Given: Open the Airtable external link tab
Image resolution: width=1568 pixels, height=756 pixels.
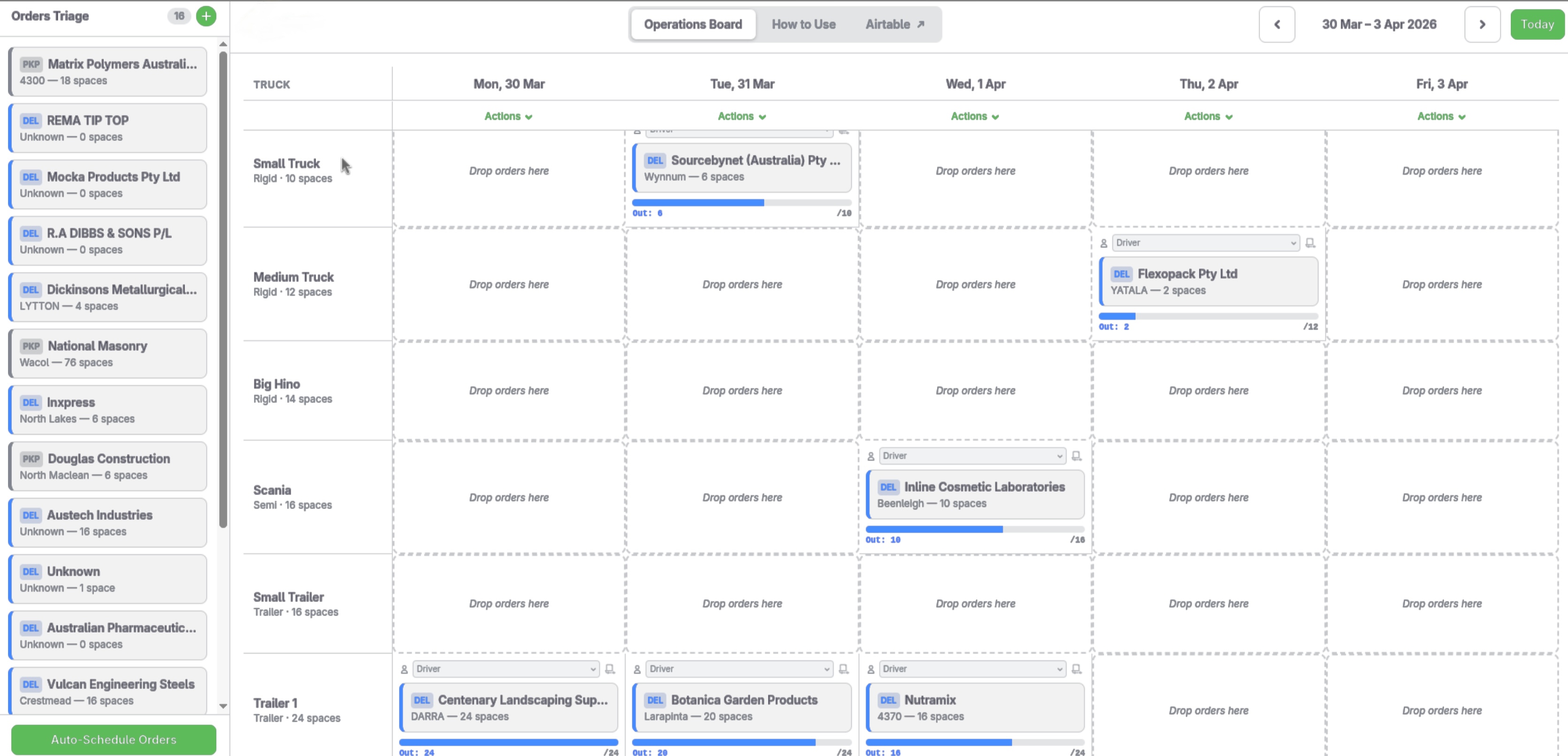Looking at the screenshot, I should [x=894, y=24].
